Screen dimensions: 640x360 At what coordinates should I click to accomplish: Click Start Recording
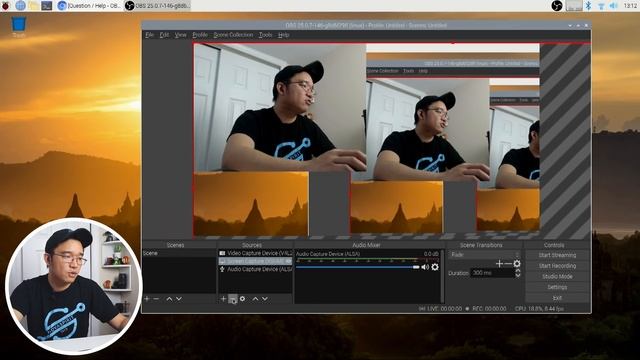tap(557, 266)
